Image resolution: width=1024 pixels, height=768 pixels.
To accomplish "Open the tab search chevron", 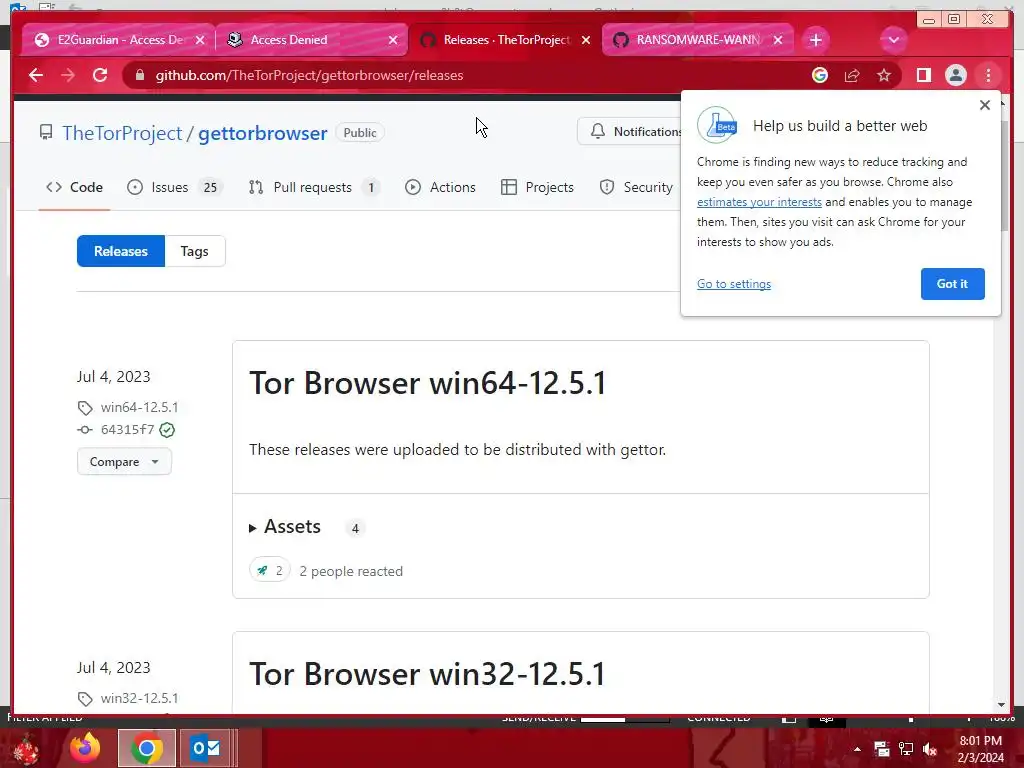I will pyautogui.click(x=893, y=40).
